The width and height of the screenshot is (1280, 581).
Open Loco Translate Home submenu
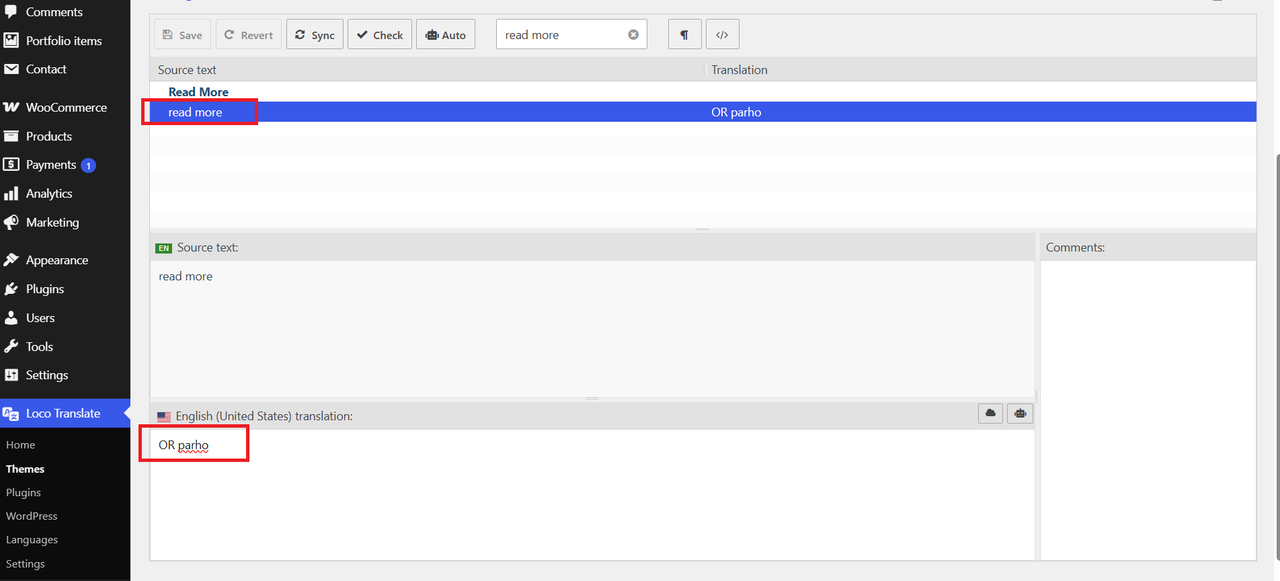tap(20, 445)
